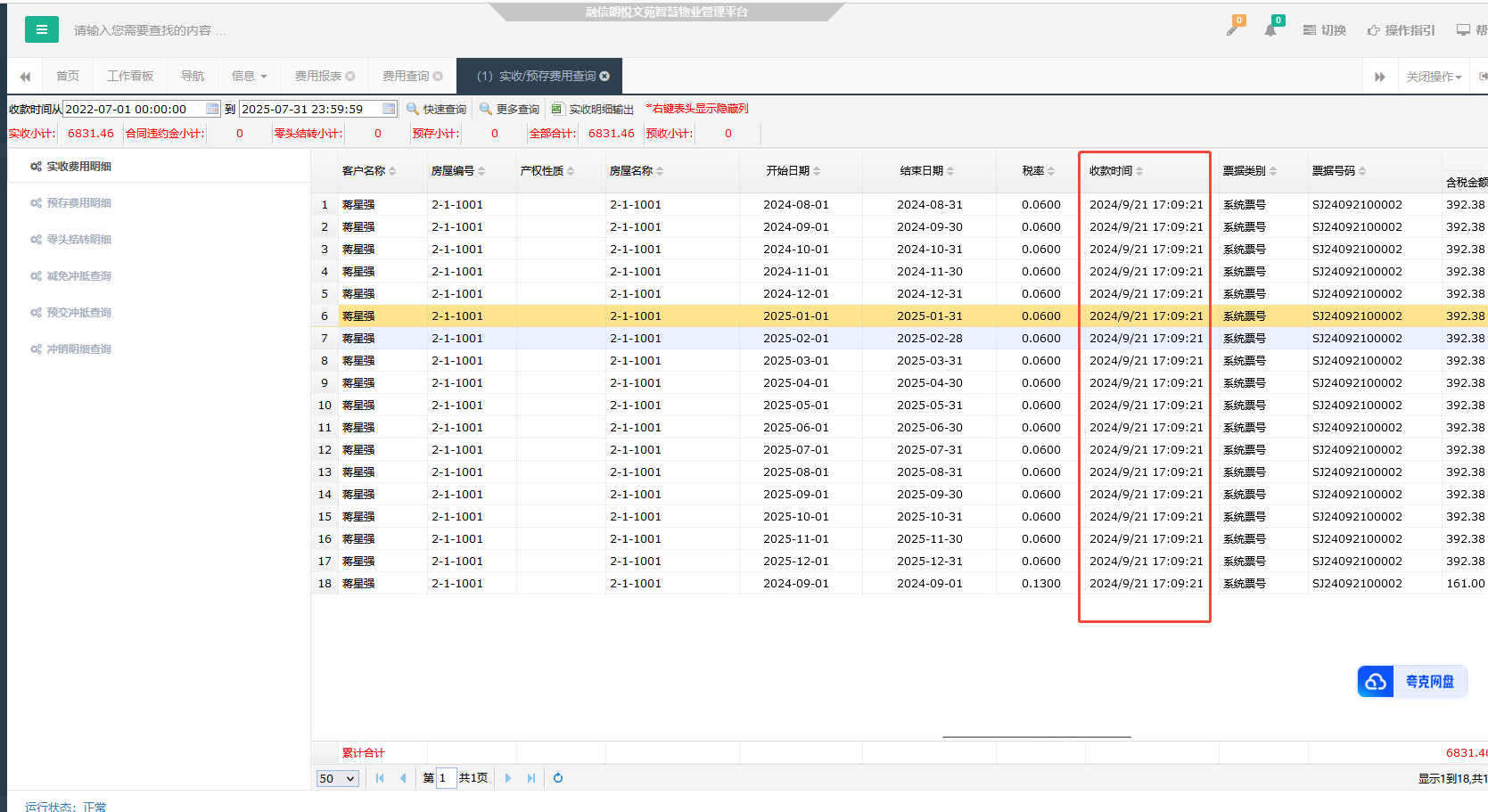Open calendar picker for start time field
This screenshot has width=1488, height=812.
tap(212, 109)
